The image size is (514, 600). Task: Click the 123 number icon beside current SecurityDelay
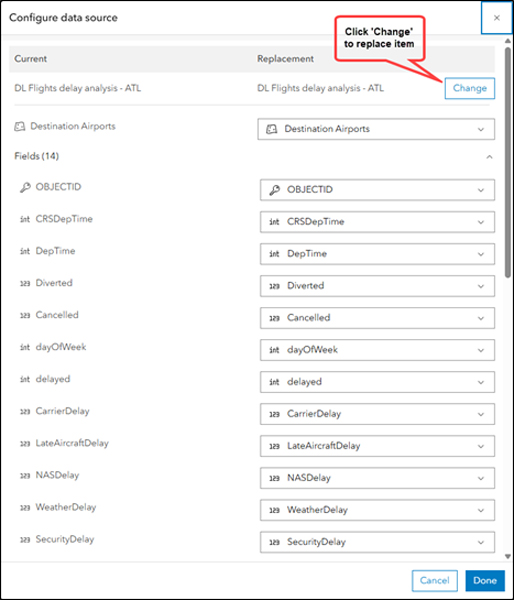coord(25,540)
